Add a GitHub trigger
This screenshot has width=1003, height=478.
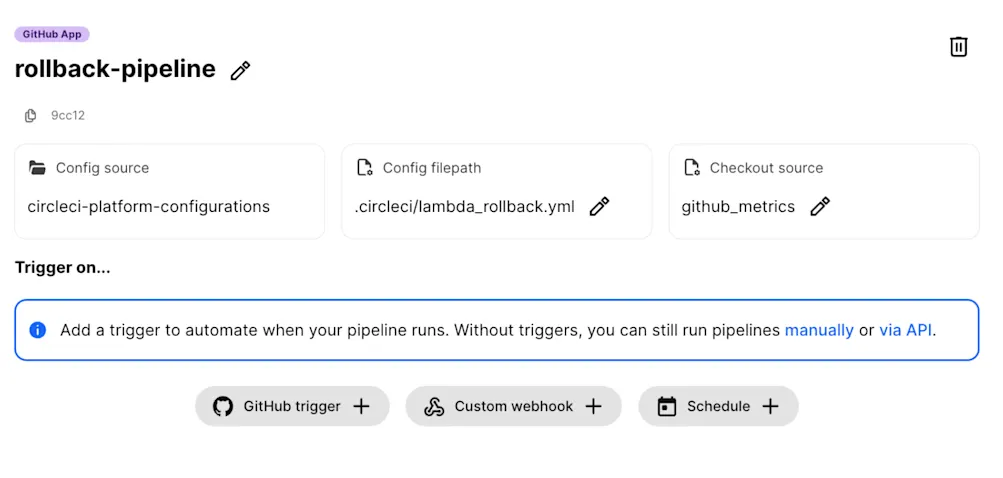pos(292,406)
